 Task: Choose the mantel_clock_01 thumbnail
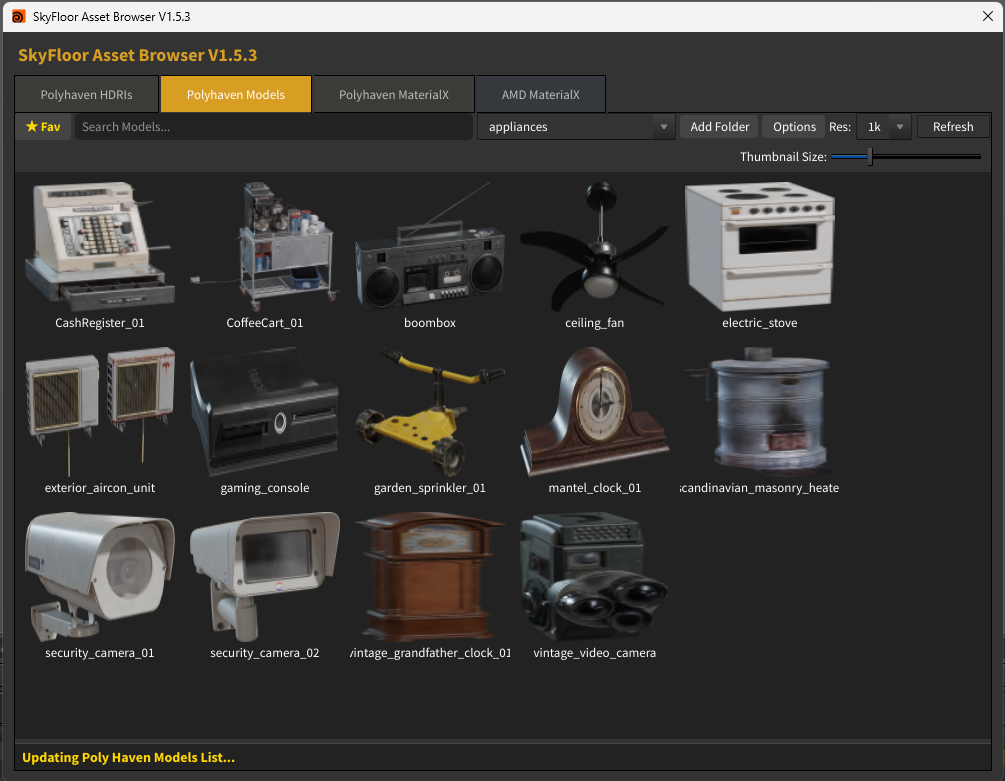pos(595,411)
